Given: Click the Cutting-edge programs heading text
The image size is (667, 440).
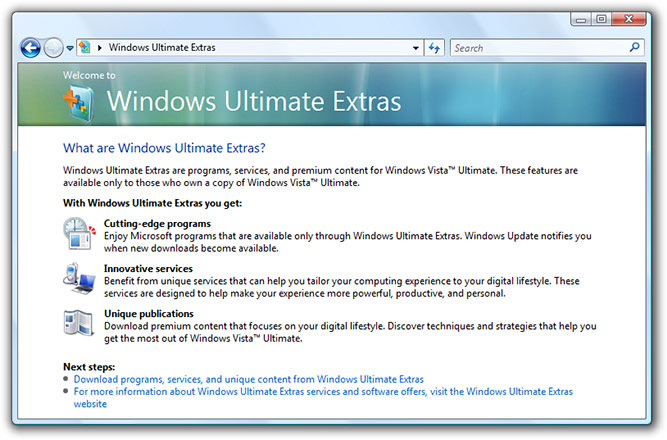Looking at the screenshot, I should click(x=157, y=223).
